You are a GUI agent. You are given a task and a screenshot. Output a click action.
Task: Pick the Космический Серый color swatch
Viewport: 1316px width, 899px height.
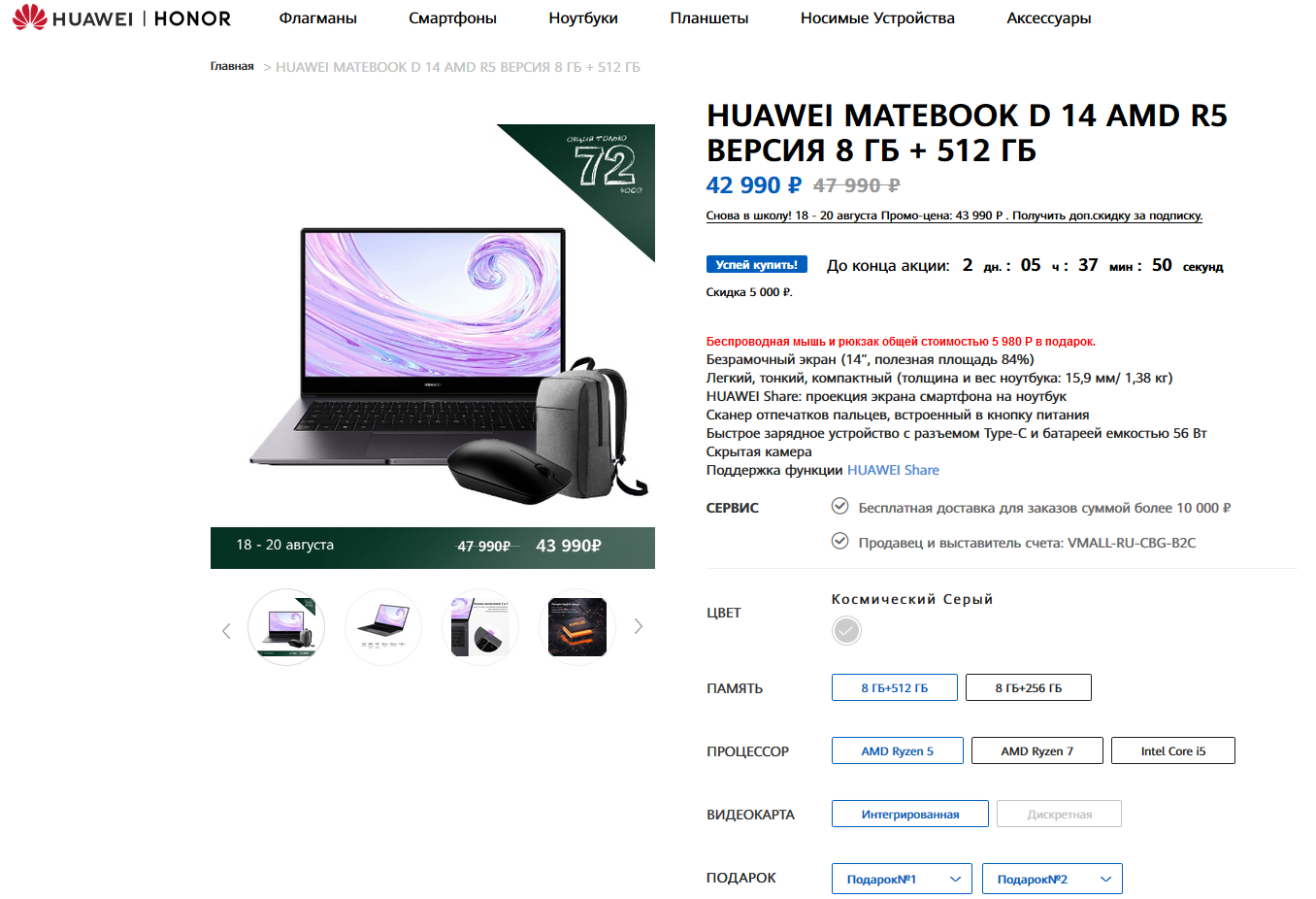[x=846, y=631]
